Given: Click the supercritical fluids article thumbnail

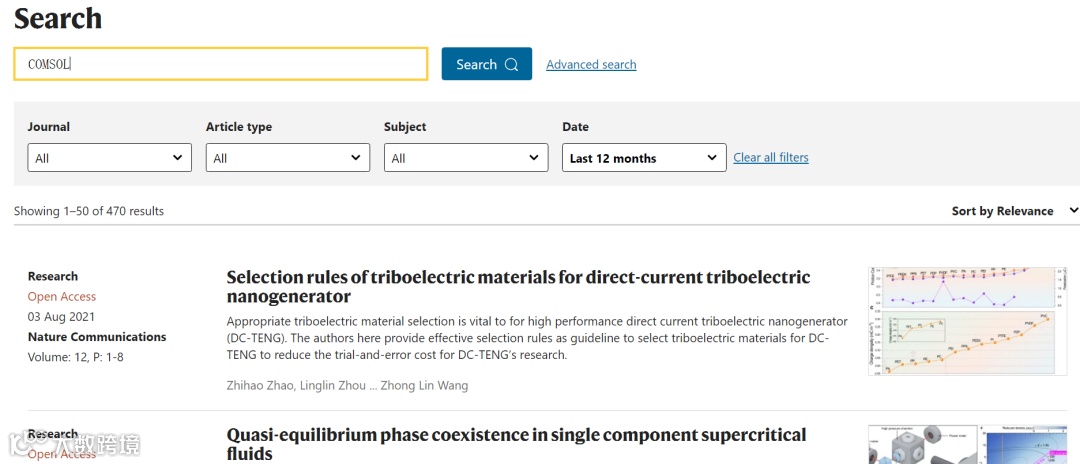Looking at the screenshot, I should [x=967, y=445].
